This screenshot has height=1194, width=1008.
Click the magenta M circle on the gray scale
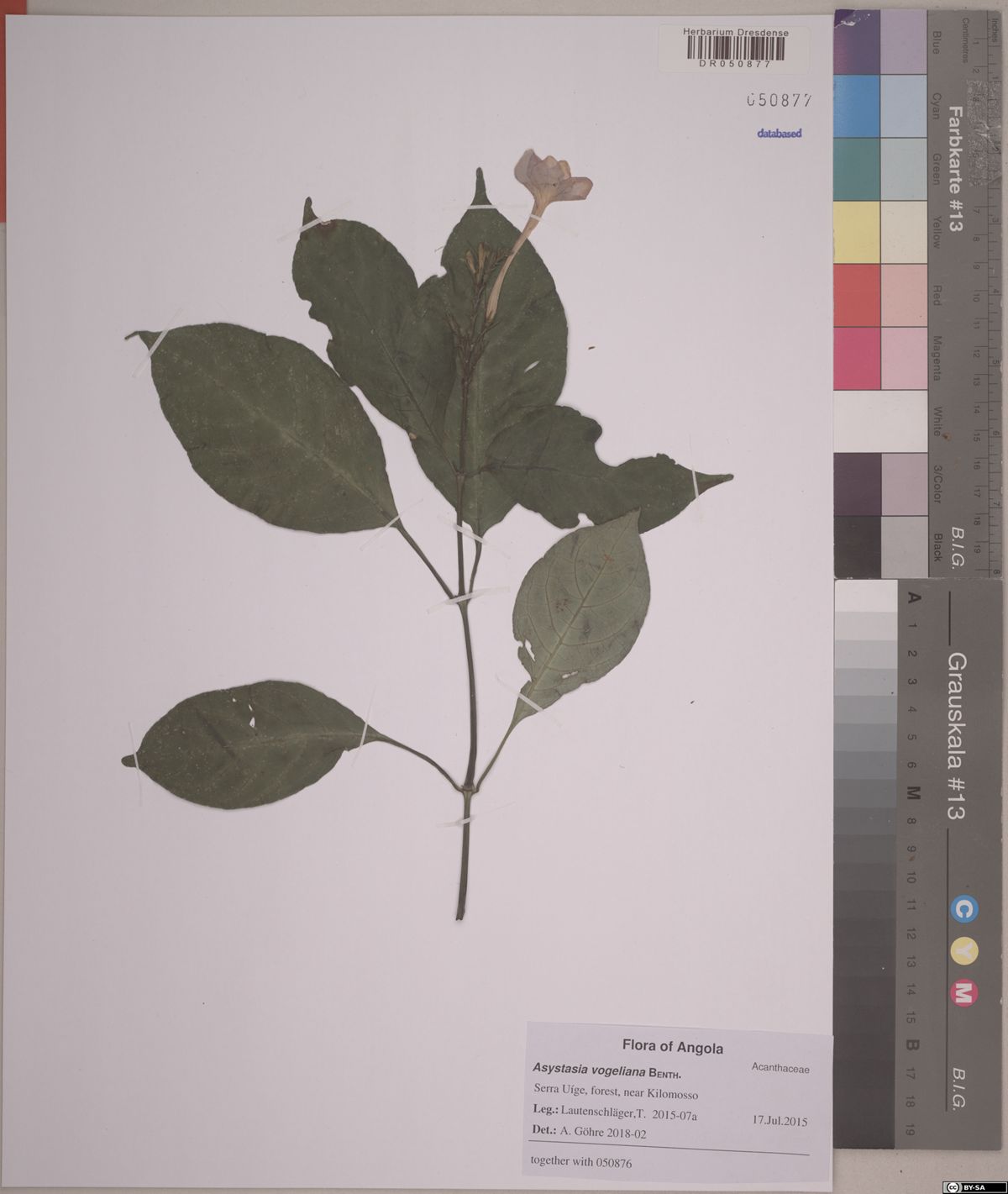coord(963,995)
